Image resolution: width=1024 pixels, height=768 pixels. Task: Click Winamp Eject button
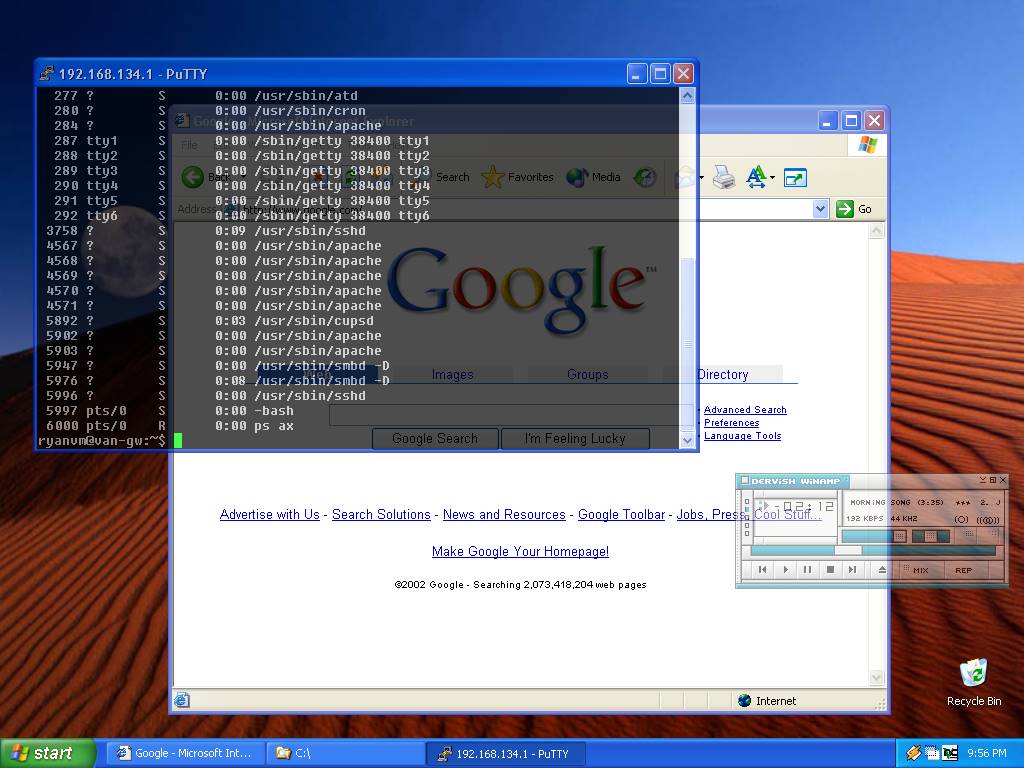(x=882, y=569)
